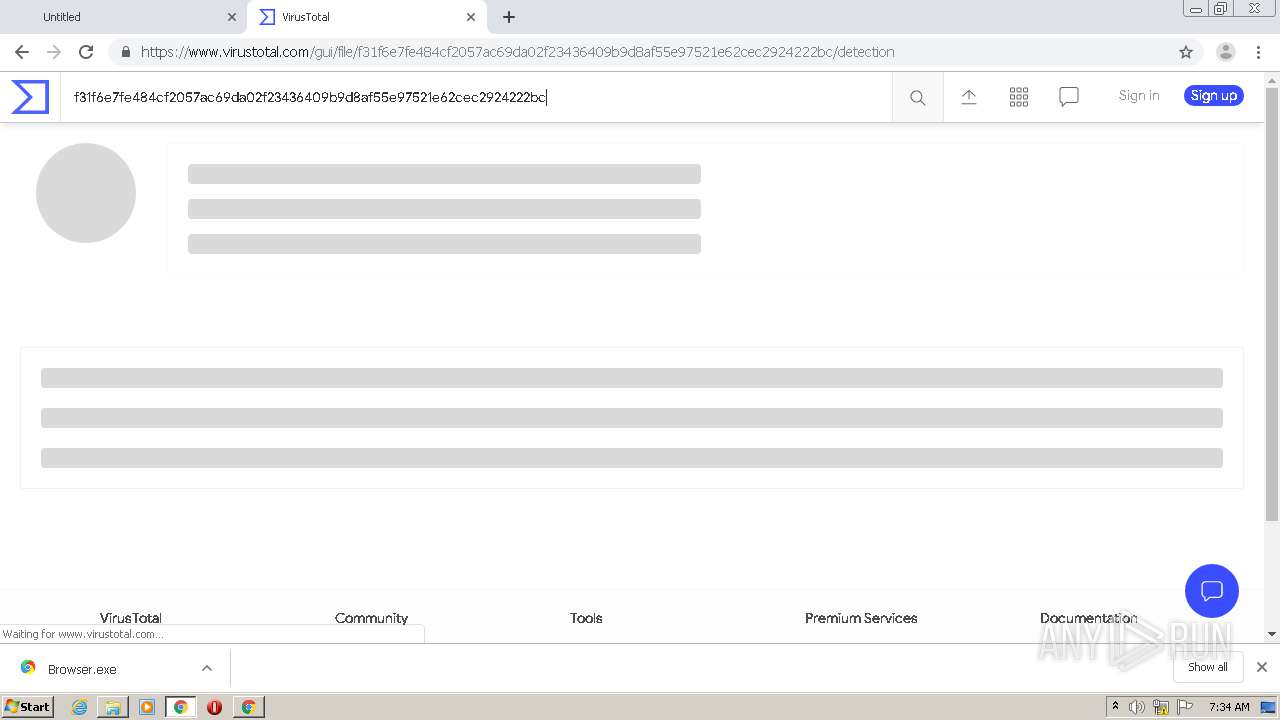The image size is (1280, 720).
Task: Click the taskbar clock 7:34 AM
Action: 1229,707
